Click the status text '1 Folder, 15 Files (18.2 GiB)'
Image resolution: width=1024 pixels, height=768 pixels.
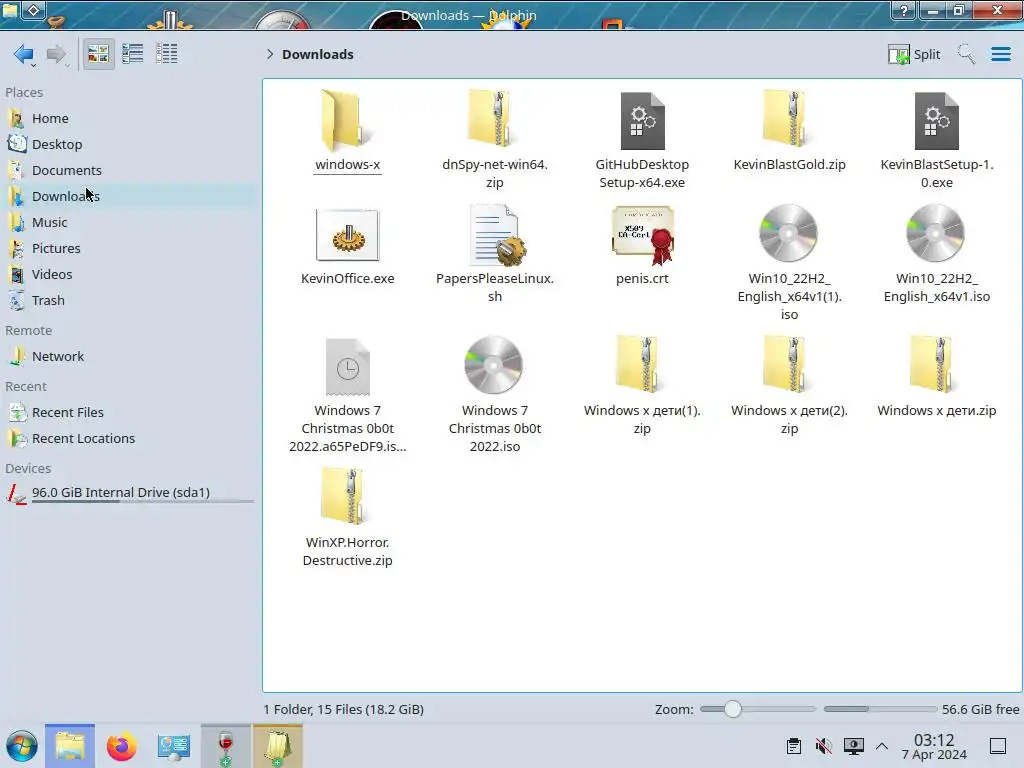pyautogui.click(x=344, y=709)
